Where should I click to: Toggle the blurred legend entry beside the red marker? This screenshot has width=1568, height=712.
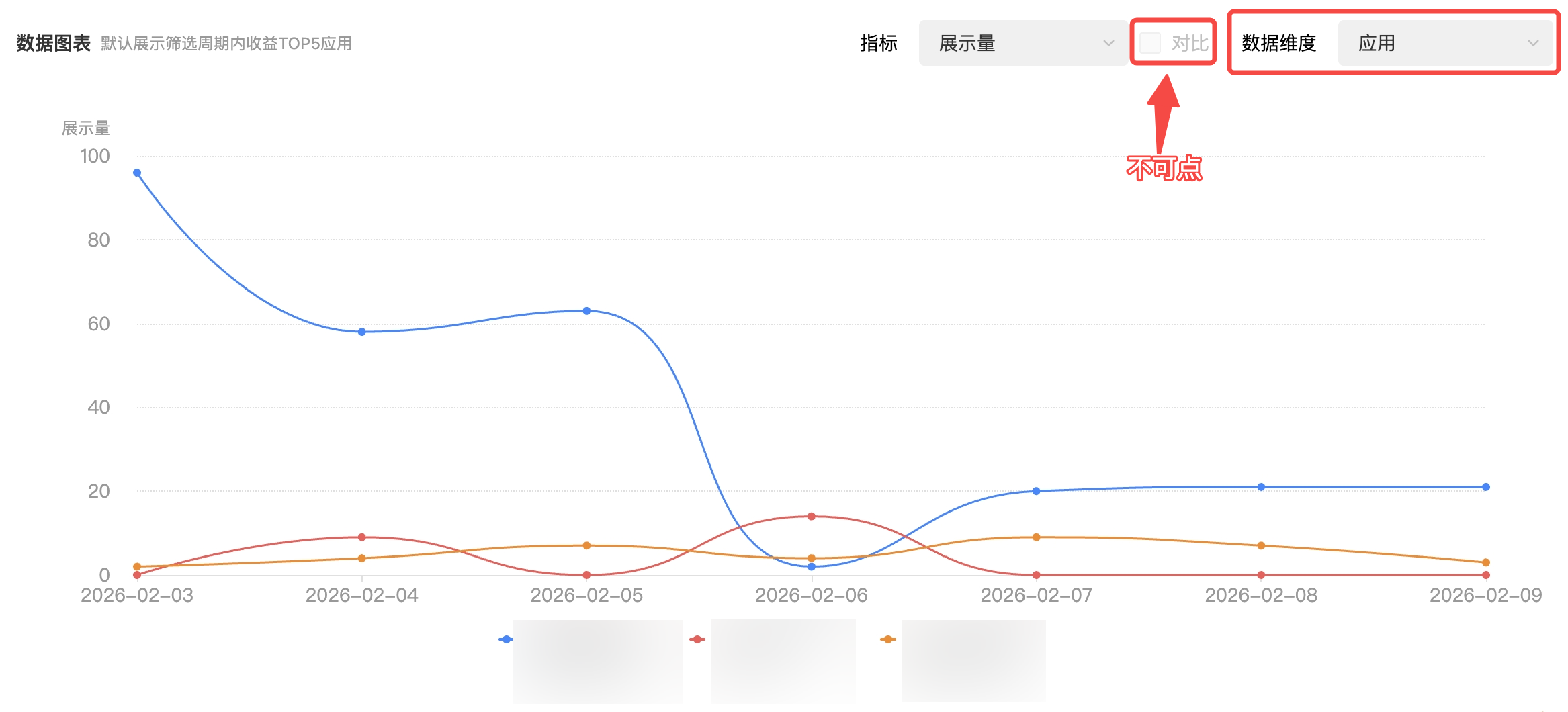pos(783,660)
